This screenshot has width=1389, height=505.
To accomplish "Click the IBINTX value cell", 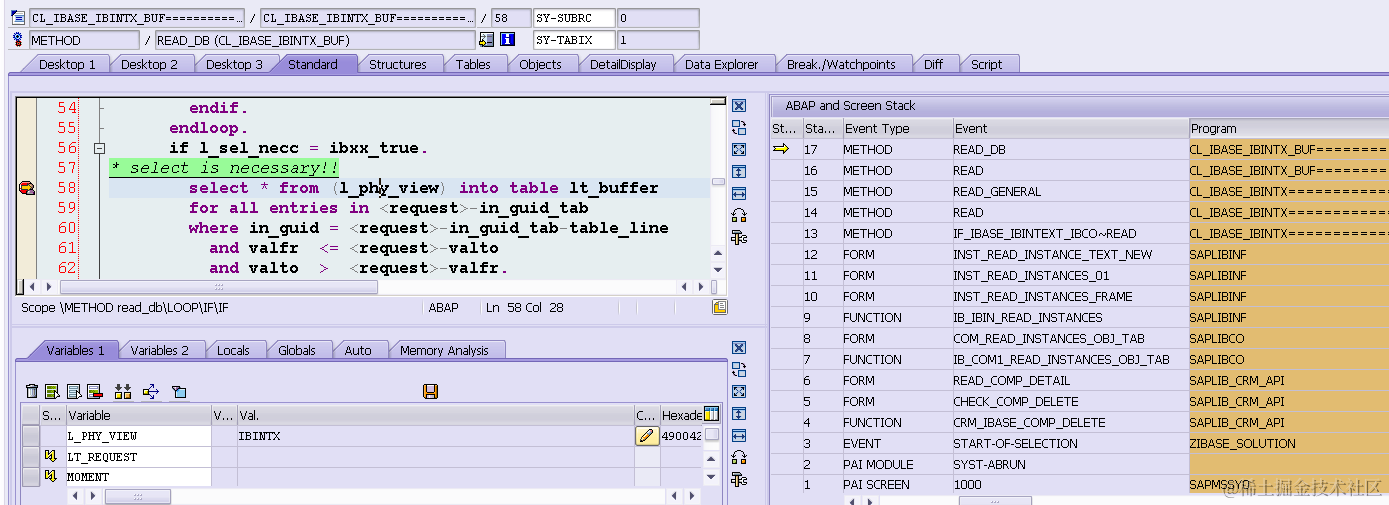I will pyautogui.click(x=434, y=436).
